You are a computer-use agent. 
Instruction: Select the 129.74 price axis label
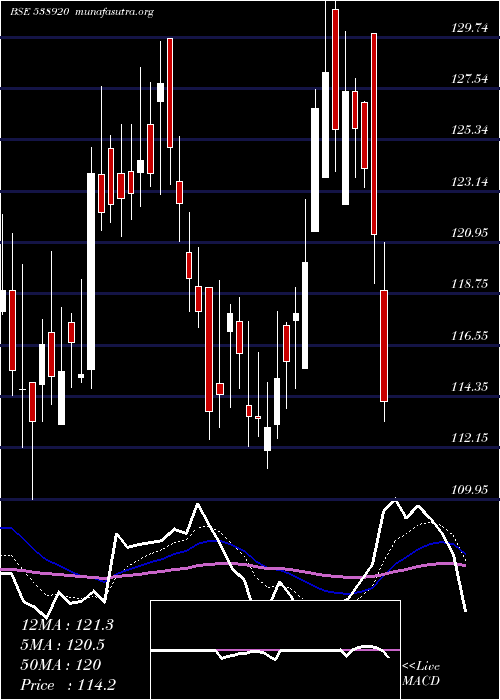pyautogui.click(x=470, y=28)
